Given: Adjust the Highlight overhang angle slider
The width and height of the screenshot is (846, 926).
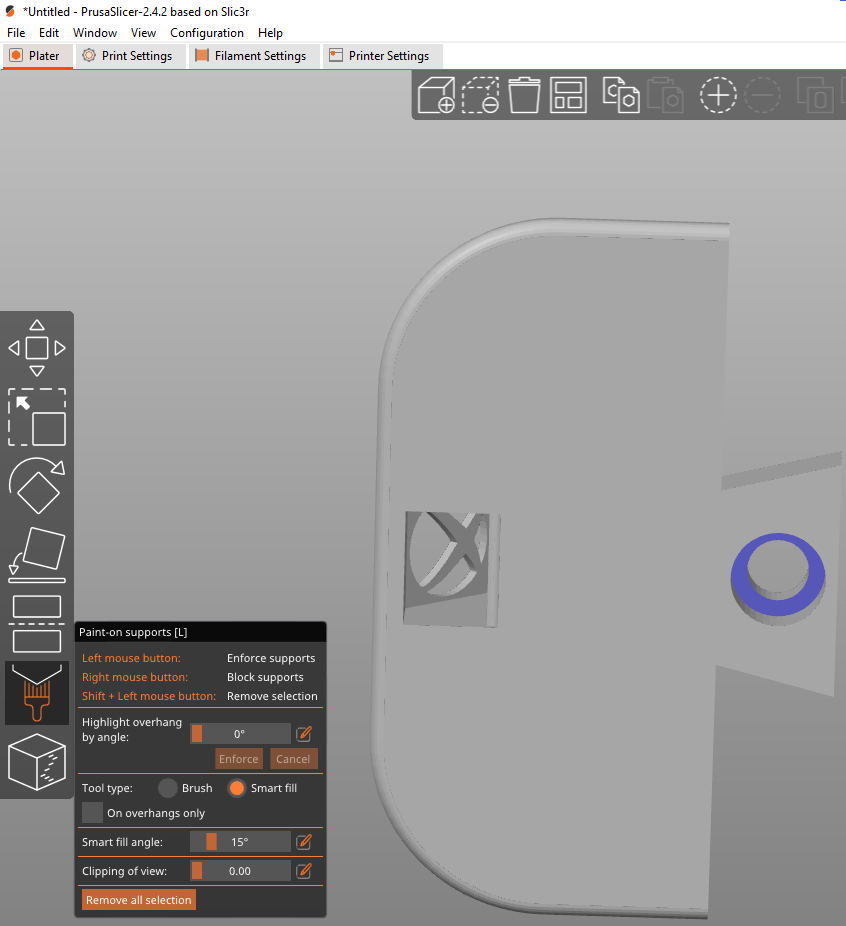Looking at the screenshot, I should (x=240, y=733).
